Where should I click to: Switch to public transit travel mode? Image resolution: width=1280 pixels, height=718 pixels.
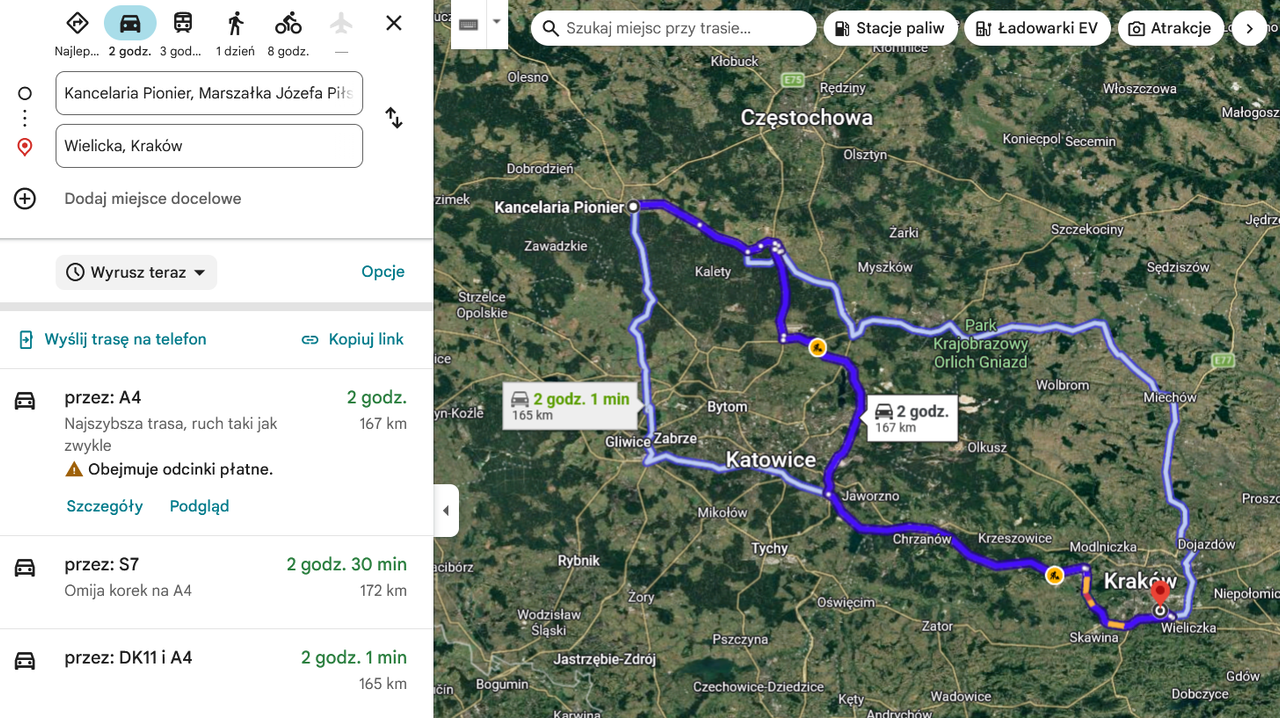[x=183, y=23]
